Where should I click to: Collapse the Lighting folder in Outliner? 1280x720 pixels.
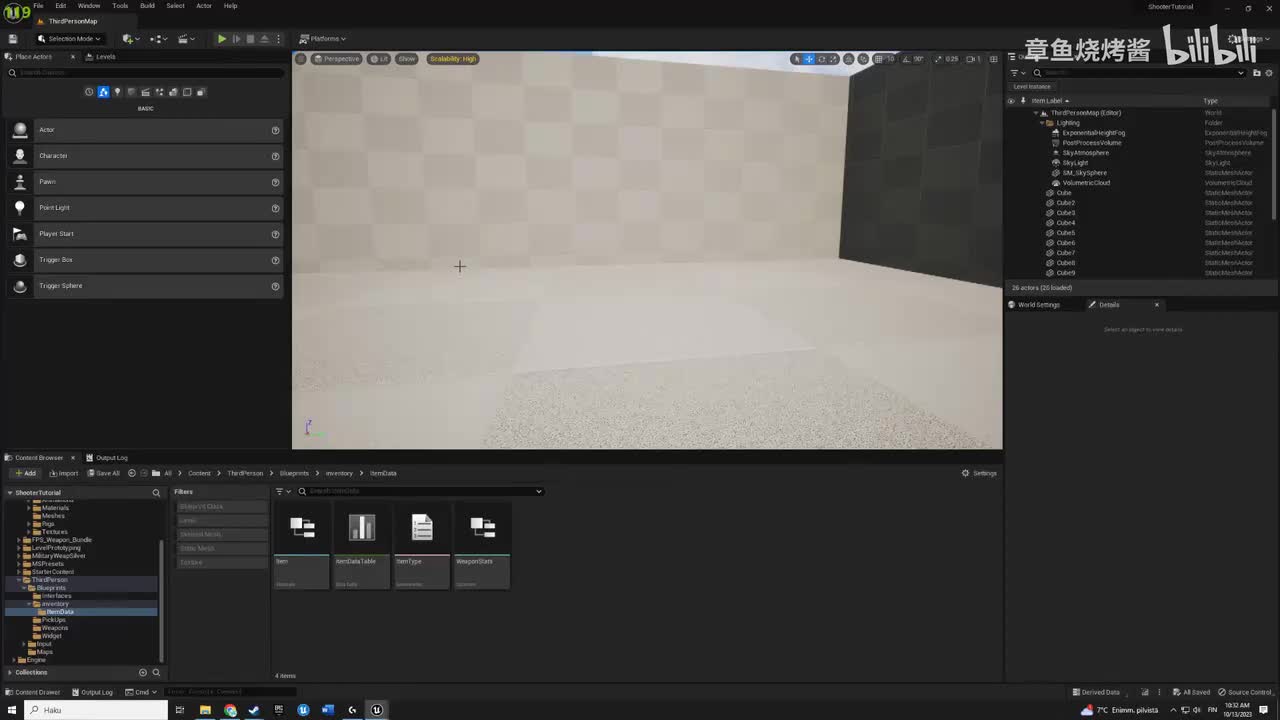[1042, 123]
